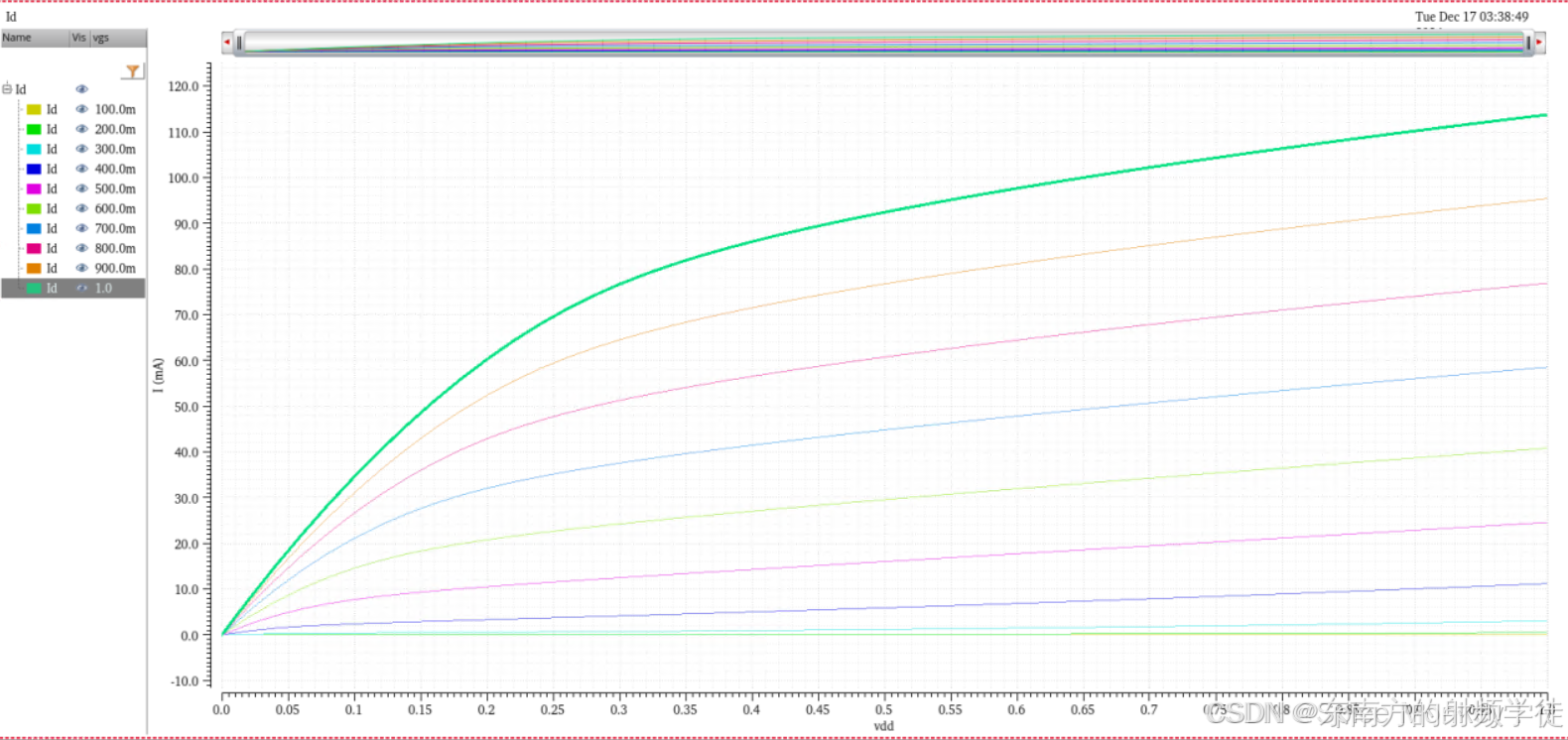Click the timestamp Tue Dec 17 03:38:49
This screenshot has height=740, width=1568.
[1472, 17]
